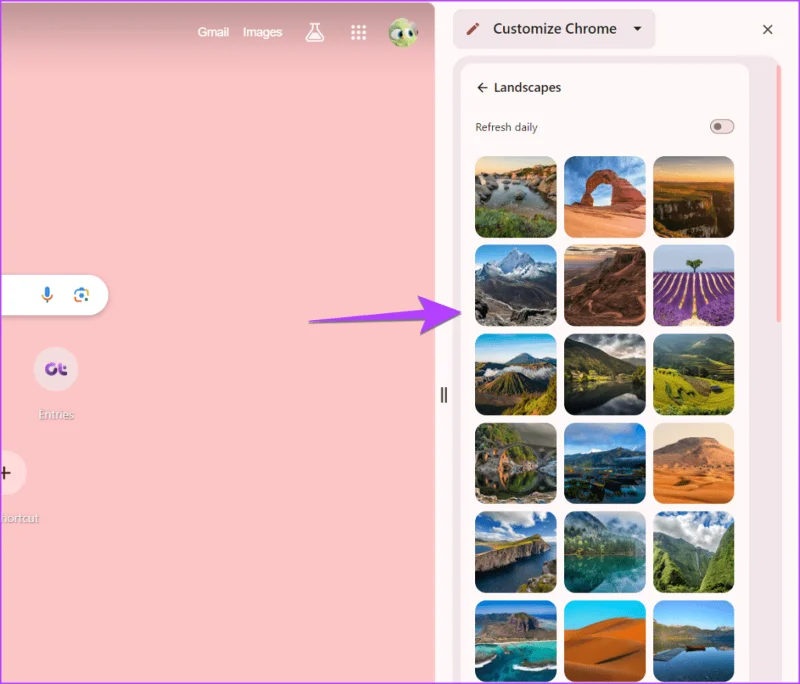Viewport: 800px width, 684px height.
Task: Click the side panel resize handle
Action: pos(444,395)
